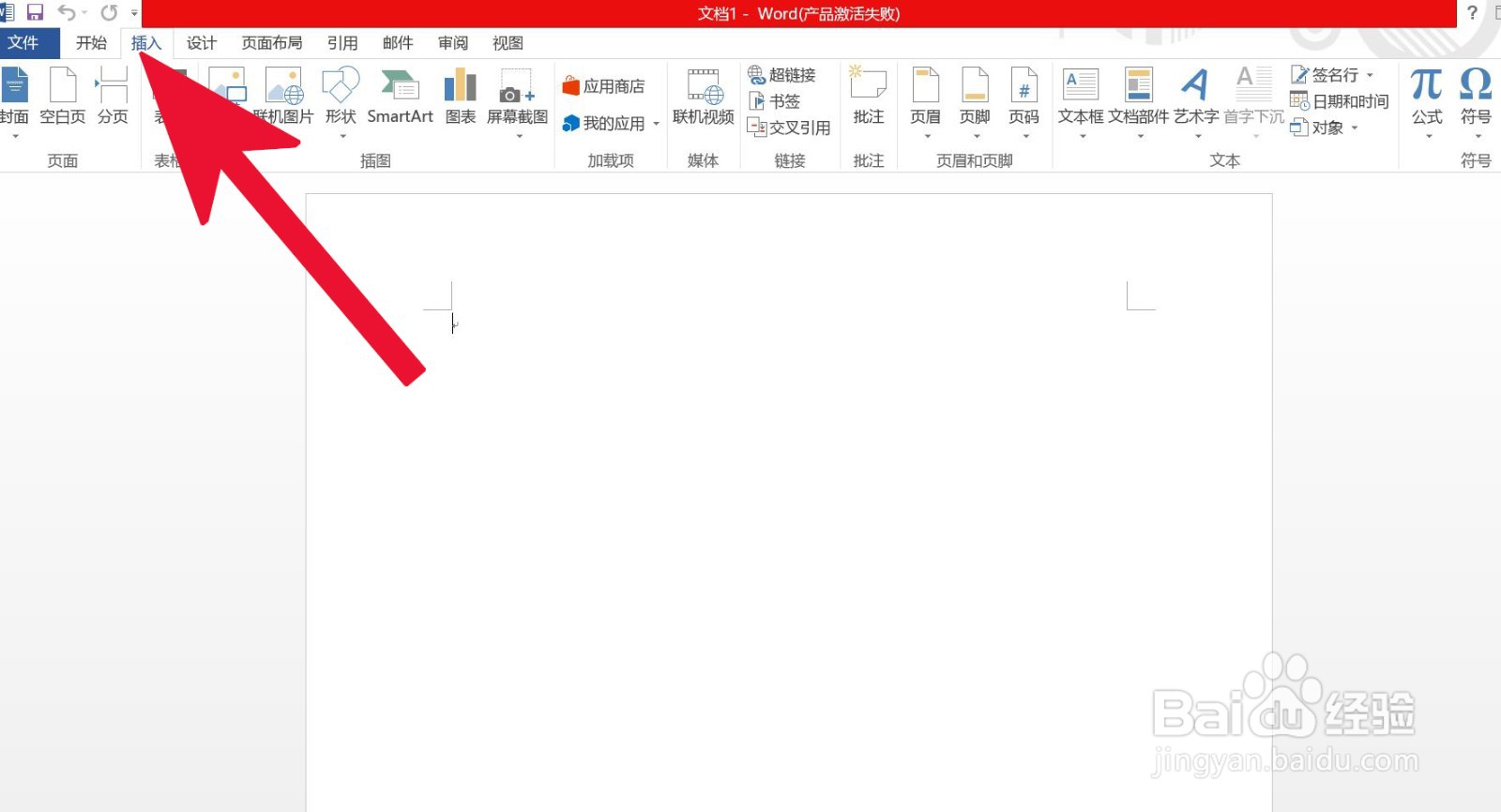Image resolution: width=1501 pixels, height=812 pixels.
Task: Expand the 我的应用 dropdown arrow
Action: [x=656, y=124]
